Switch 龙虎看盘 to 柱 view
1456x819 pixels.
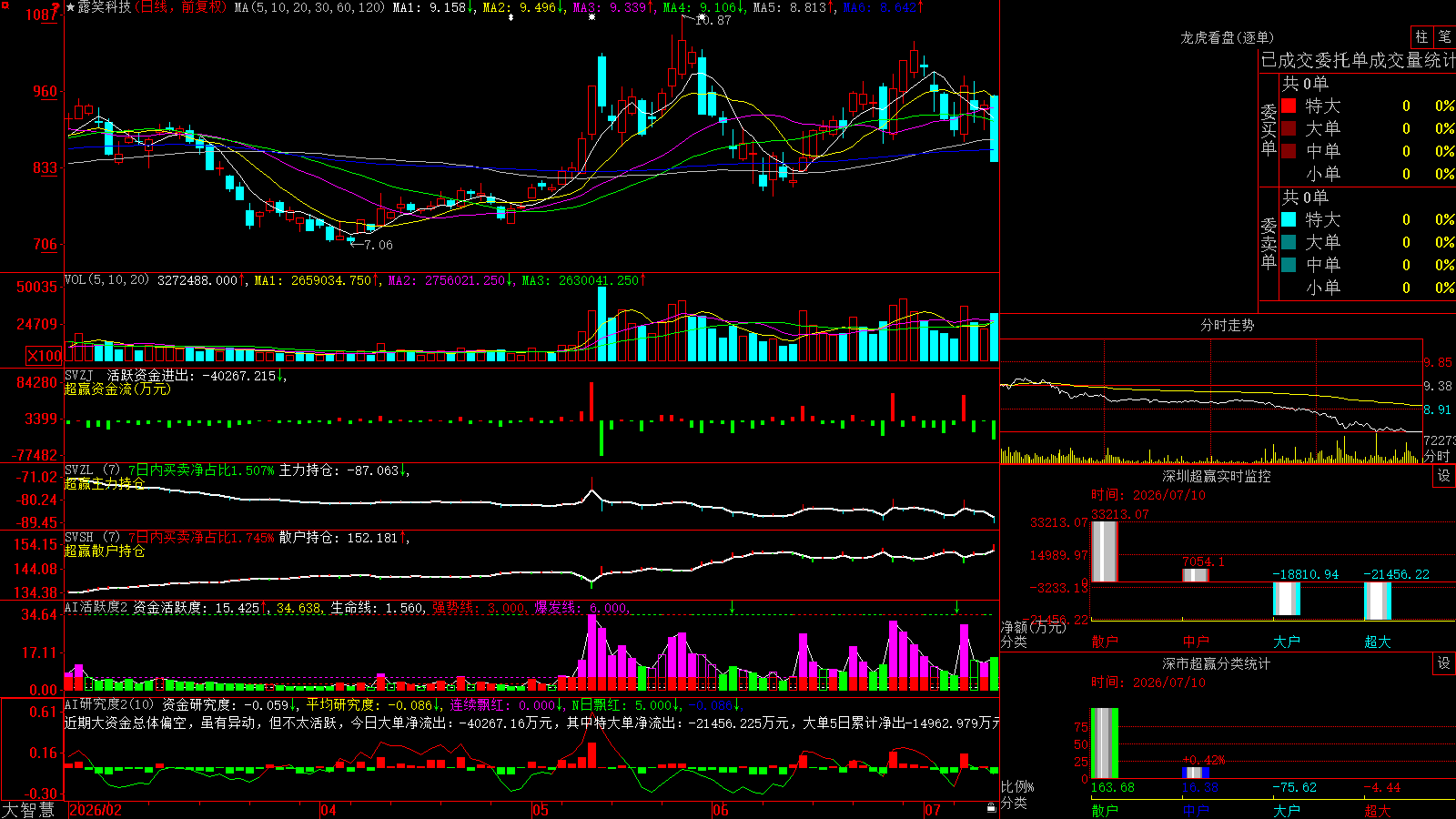pos(1421,36)
